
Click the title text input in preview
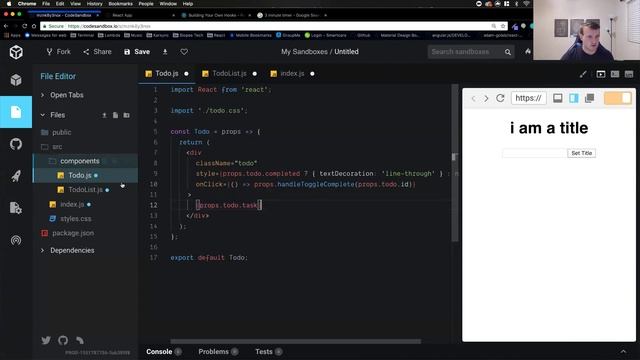535,153
